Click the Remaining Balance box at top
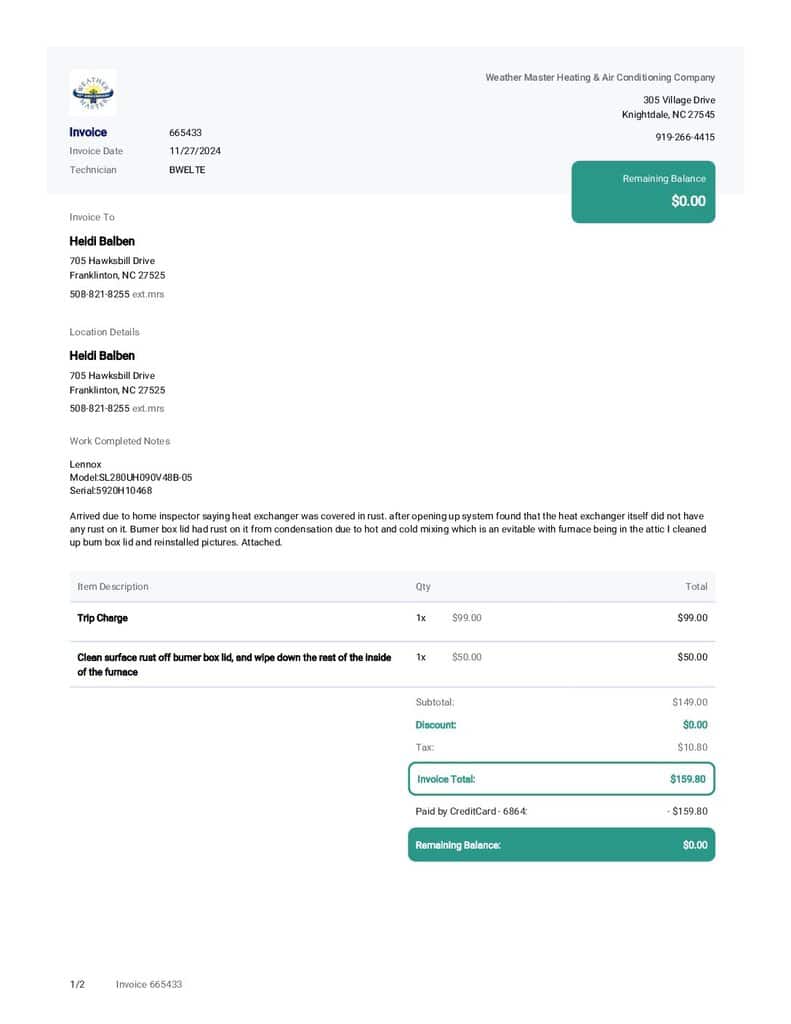The image size is (791, 1024). 643,191
